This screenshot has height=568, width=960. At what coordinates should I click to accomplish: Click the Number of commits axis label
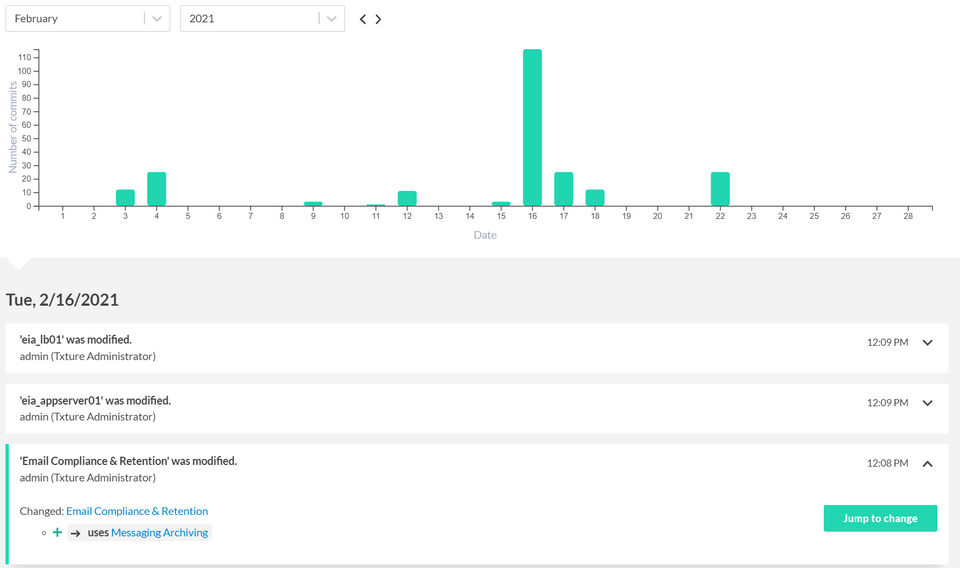[12, 127]
